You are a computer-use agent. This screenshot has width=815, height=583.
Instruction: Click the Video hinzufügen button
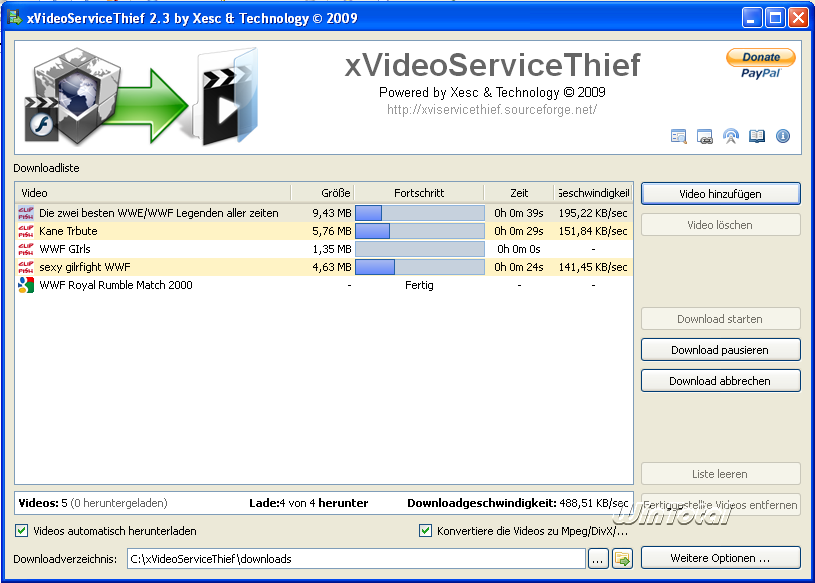720,194
